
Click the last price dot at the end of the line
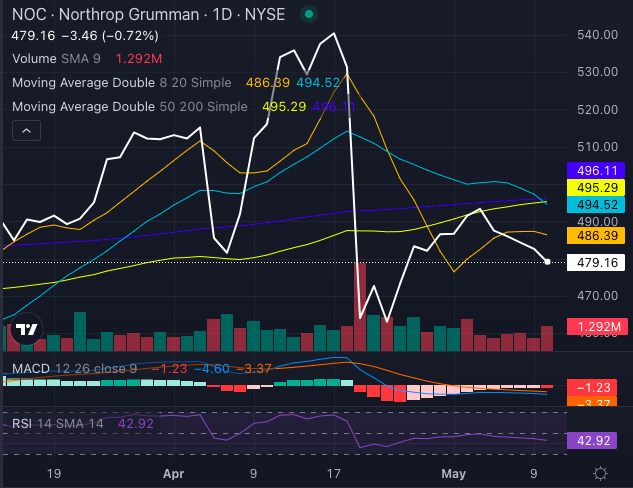coord(547,262)
